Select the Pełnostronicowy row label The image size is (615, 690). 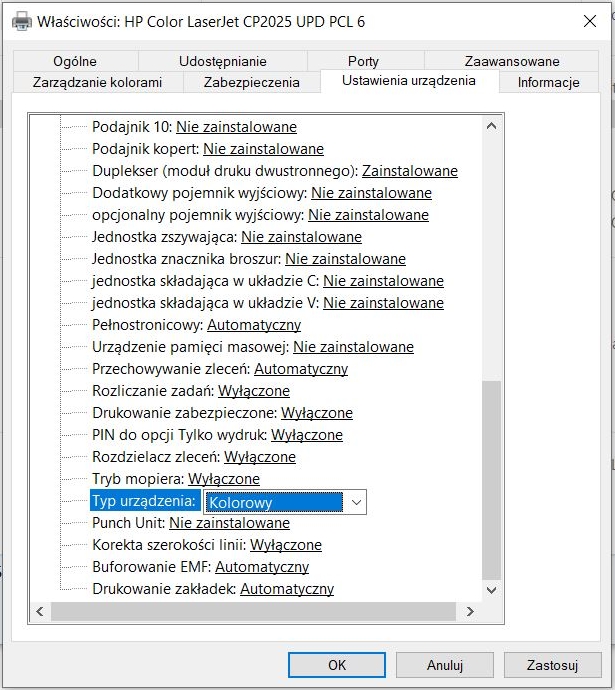148,325
